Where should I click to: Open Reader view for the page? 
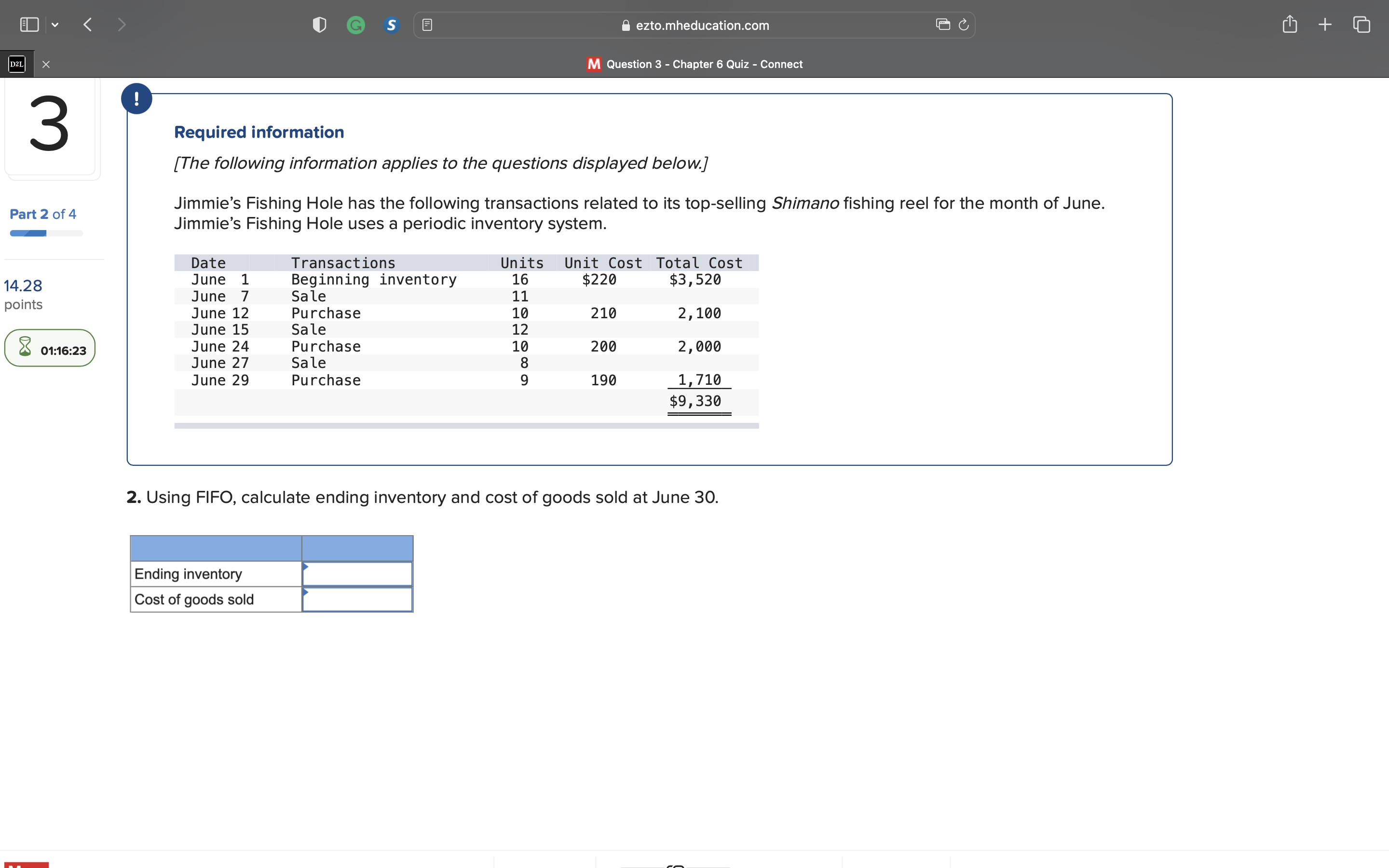427,24
